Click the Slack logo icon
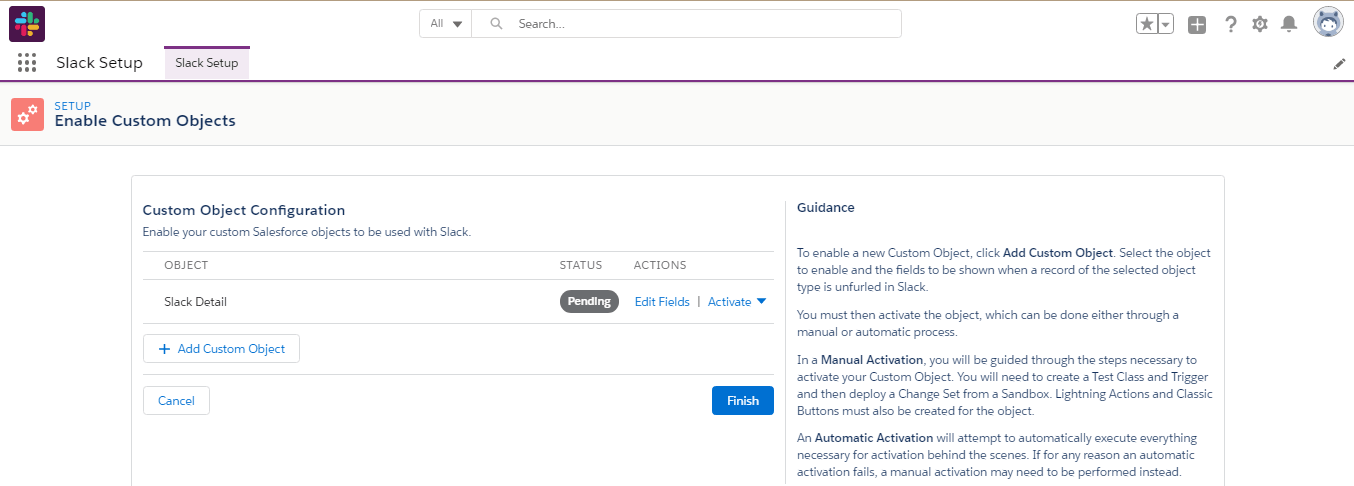Viewport: 1354px width, 486px height. tap(27, 24)
